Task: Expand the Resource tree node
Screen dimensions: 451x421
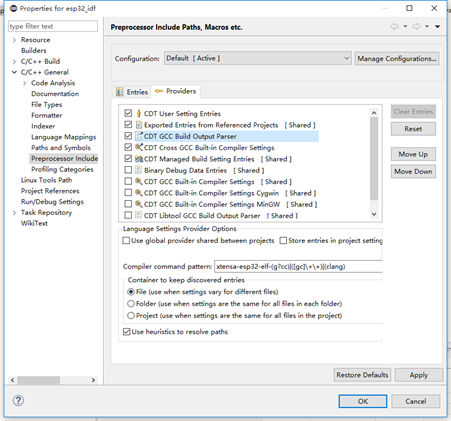Action: [14, 40]
